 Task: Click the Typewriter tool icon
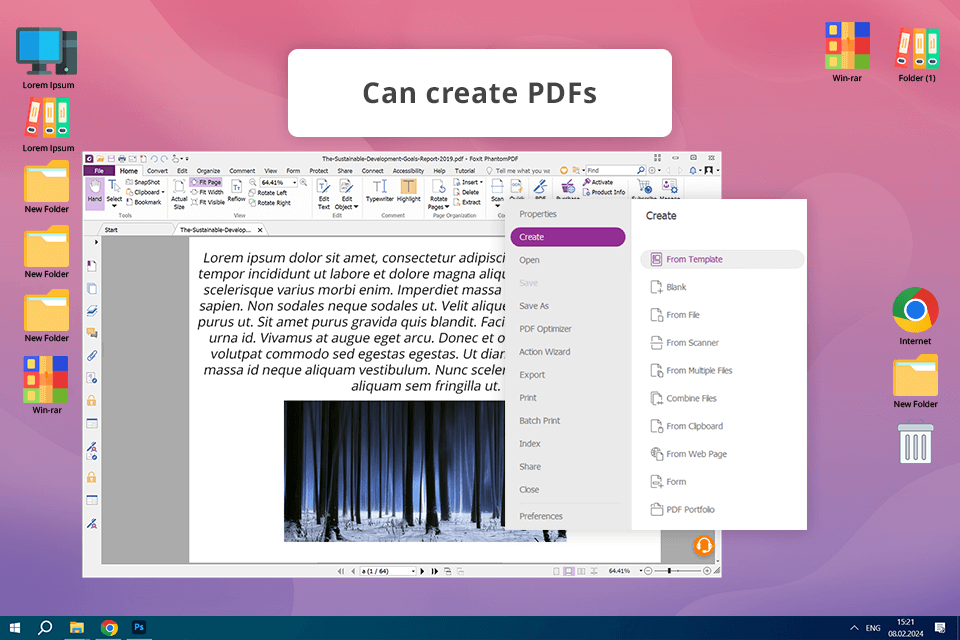pos(380,190)
